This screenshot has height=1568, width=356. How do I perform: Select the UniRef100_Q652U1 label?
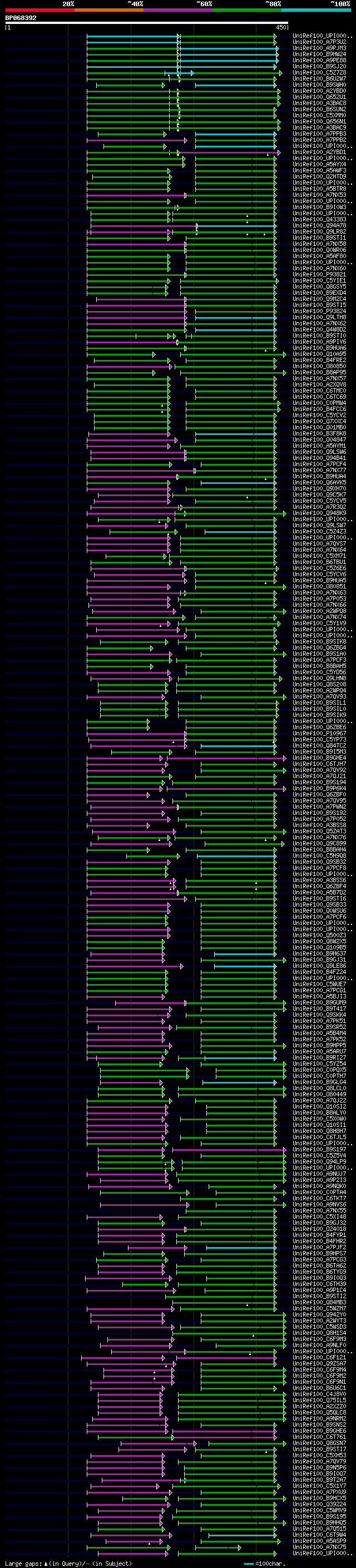[x=319, y=97]
